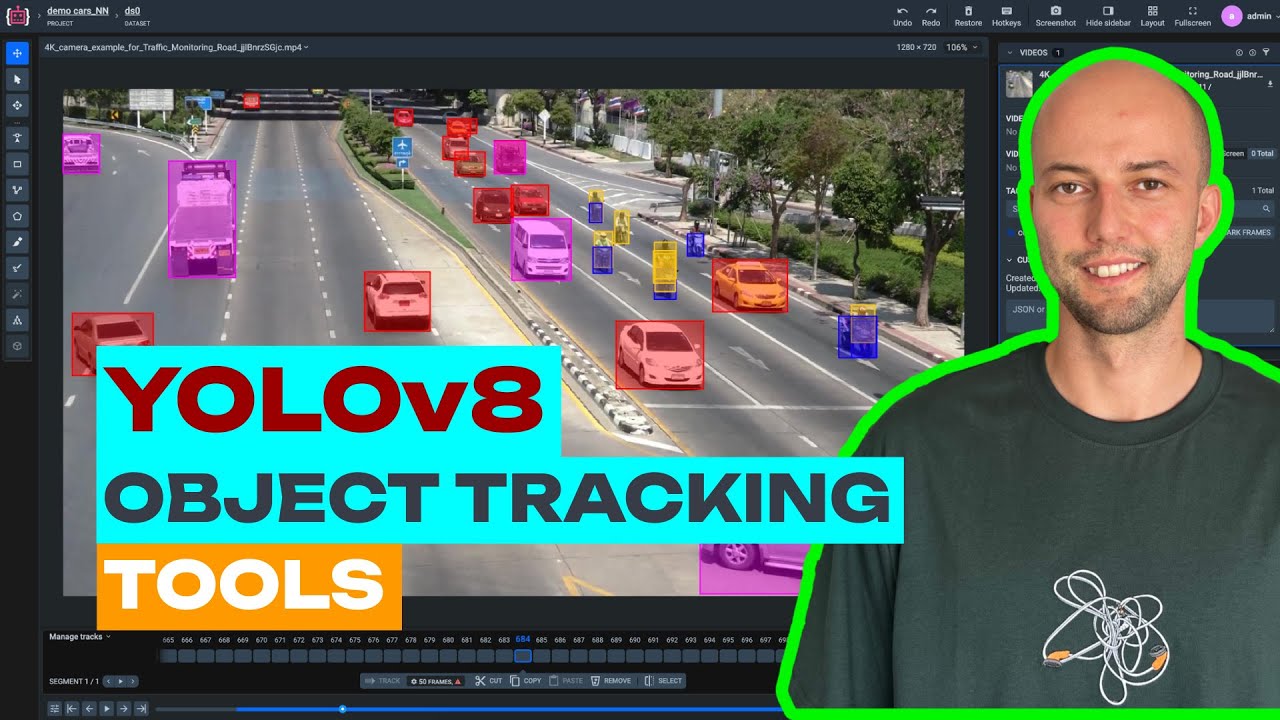The width and height of the screenshot is (1280, 720).
Task: Select the frame 690 cell in timeline
Action: click(635, 656)
